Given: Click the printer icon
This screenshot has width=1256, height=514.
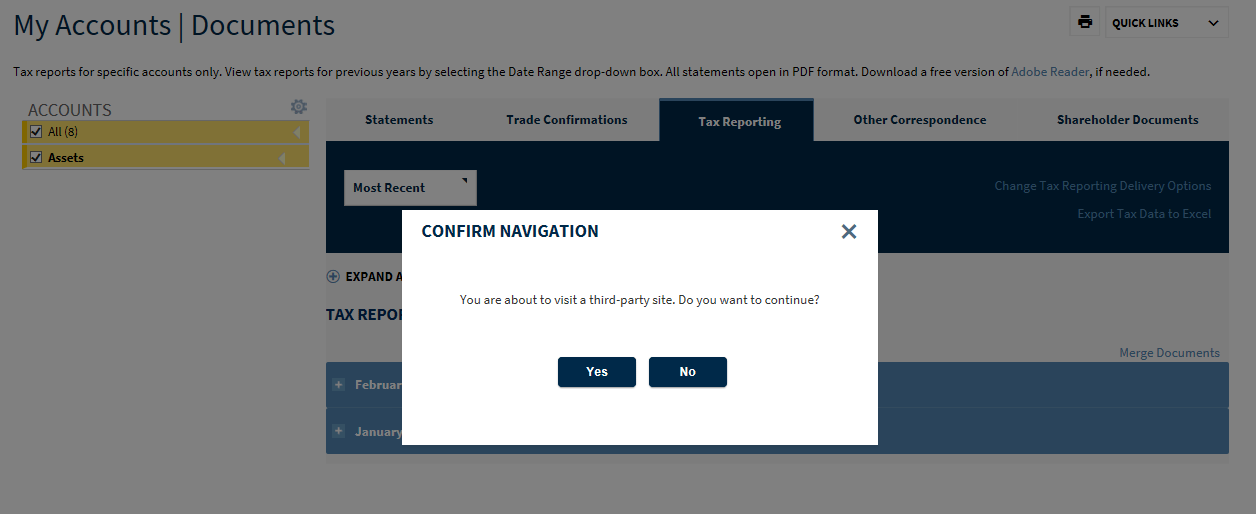Looking at the screenshot, I should click(x=1084, y=22).
